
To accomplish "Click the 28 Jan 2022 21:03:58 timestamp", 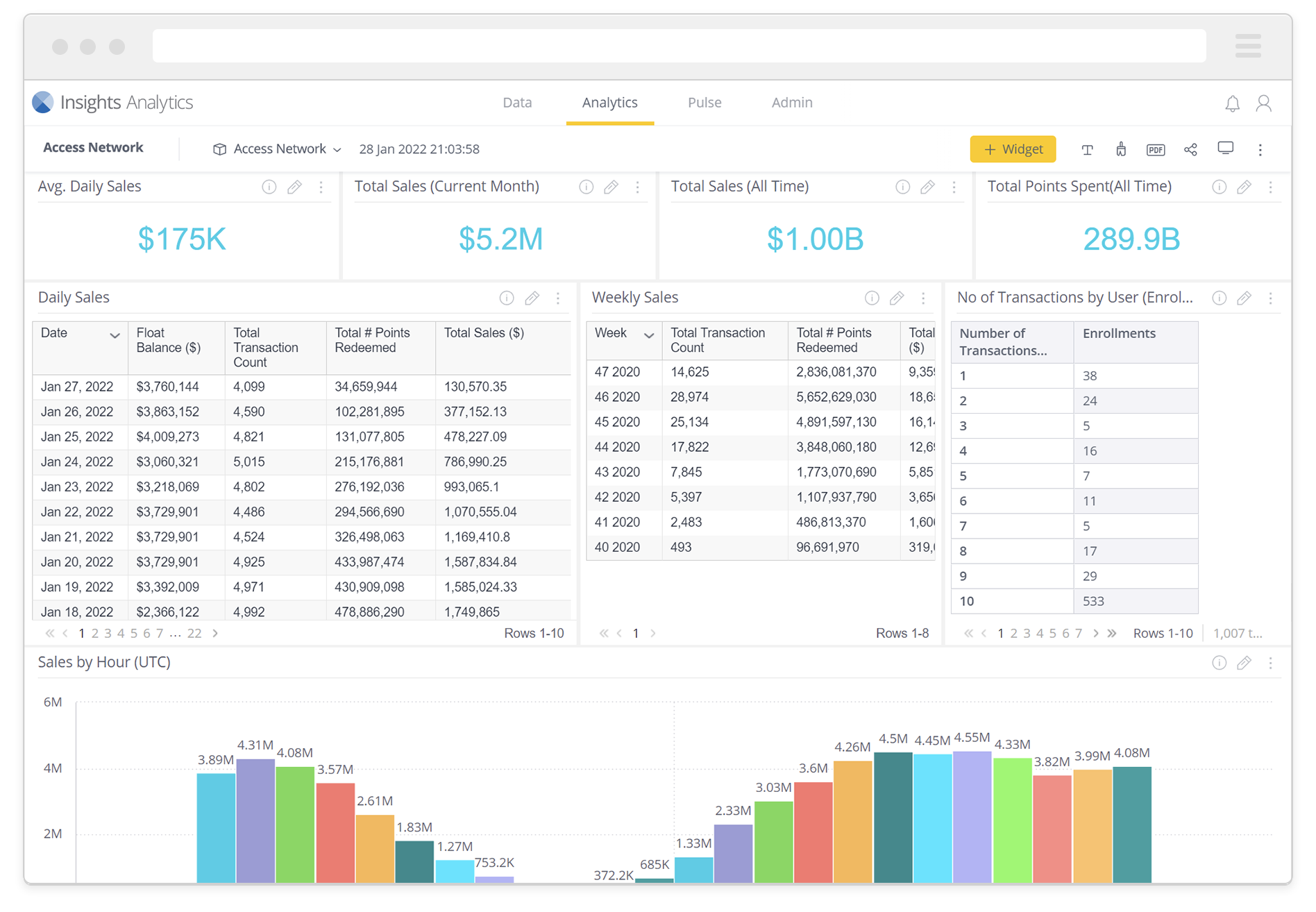I will 419,149.
